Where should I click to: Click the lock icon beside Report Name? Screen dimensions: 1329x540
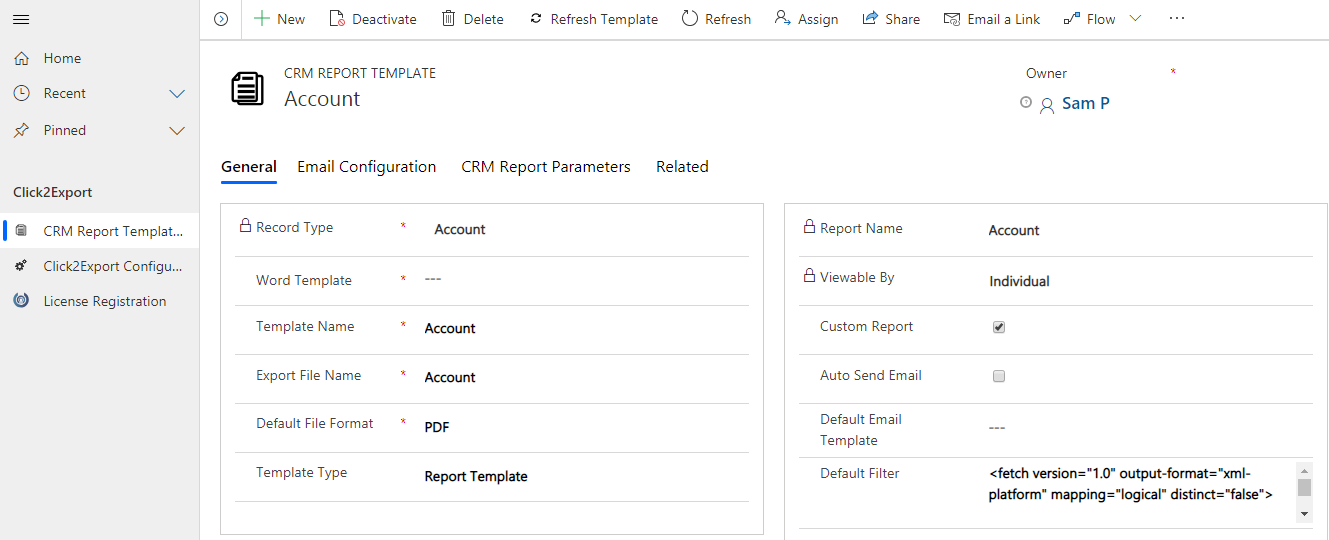tap(809, 228)
